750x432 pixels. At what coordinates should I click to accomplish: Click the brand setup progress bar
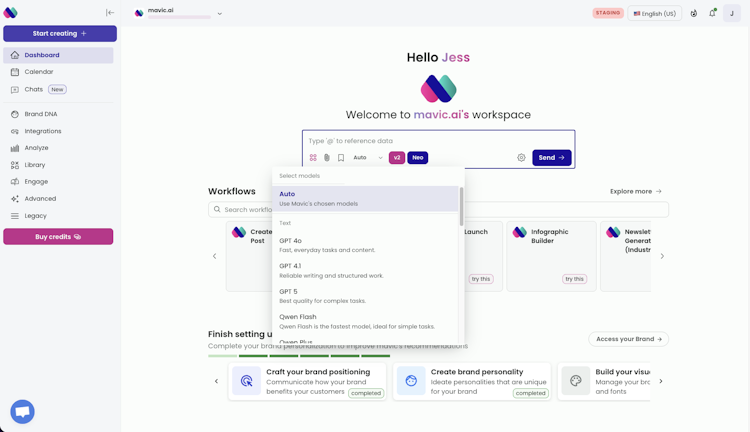[x=299, y=356]
